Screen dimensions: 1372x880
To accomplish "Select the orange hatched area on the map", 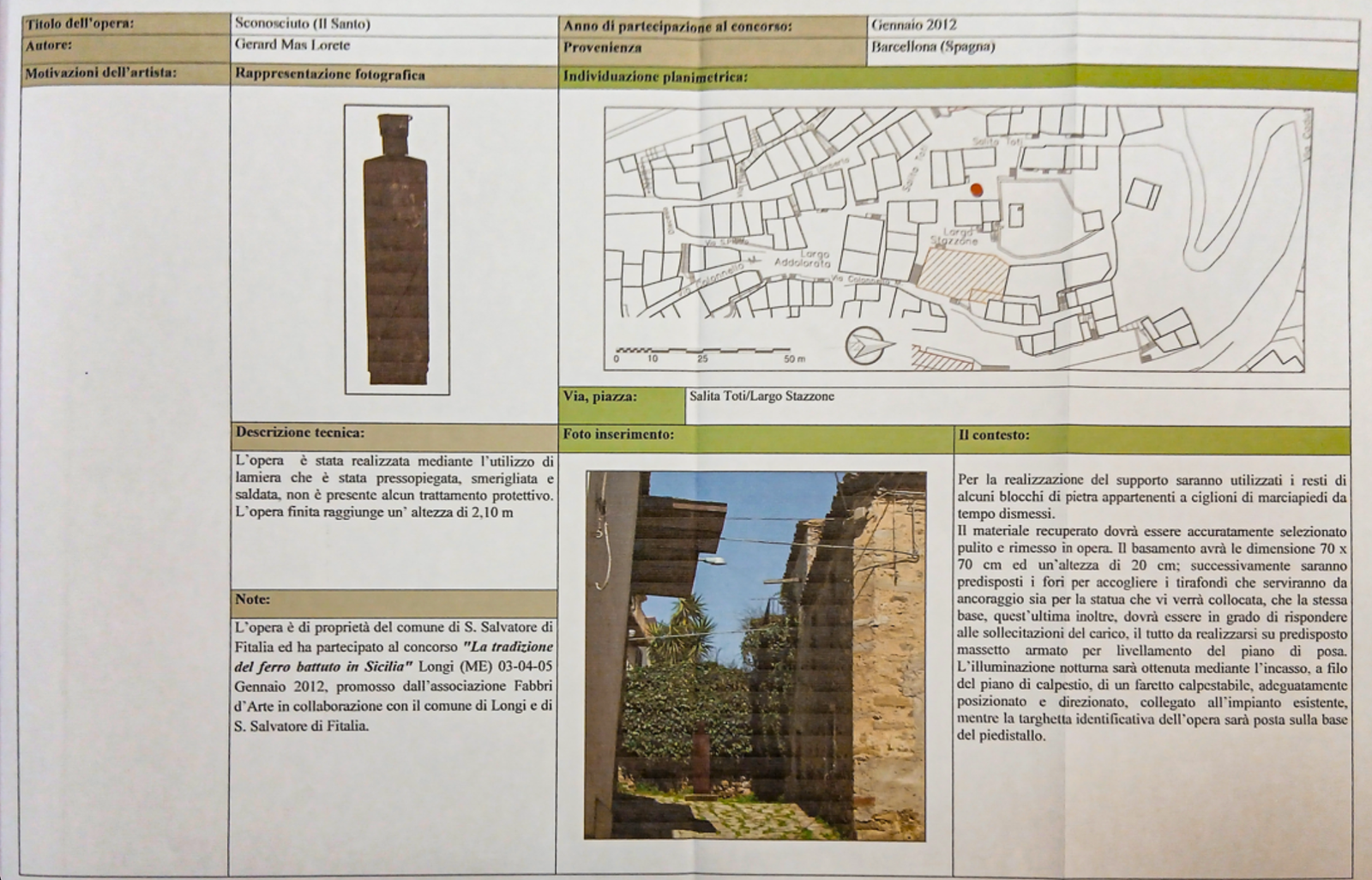I will pos(962,274).
